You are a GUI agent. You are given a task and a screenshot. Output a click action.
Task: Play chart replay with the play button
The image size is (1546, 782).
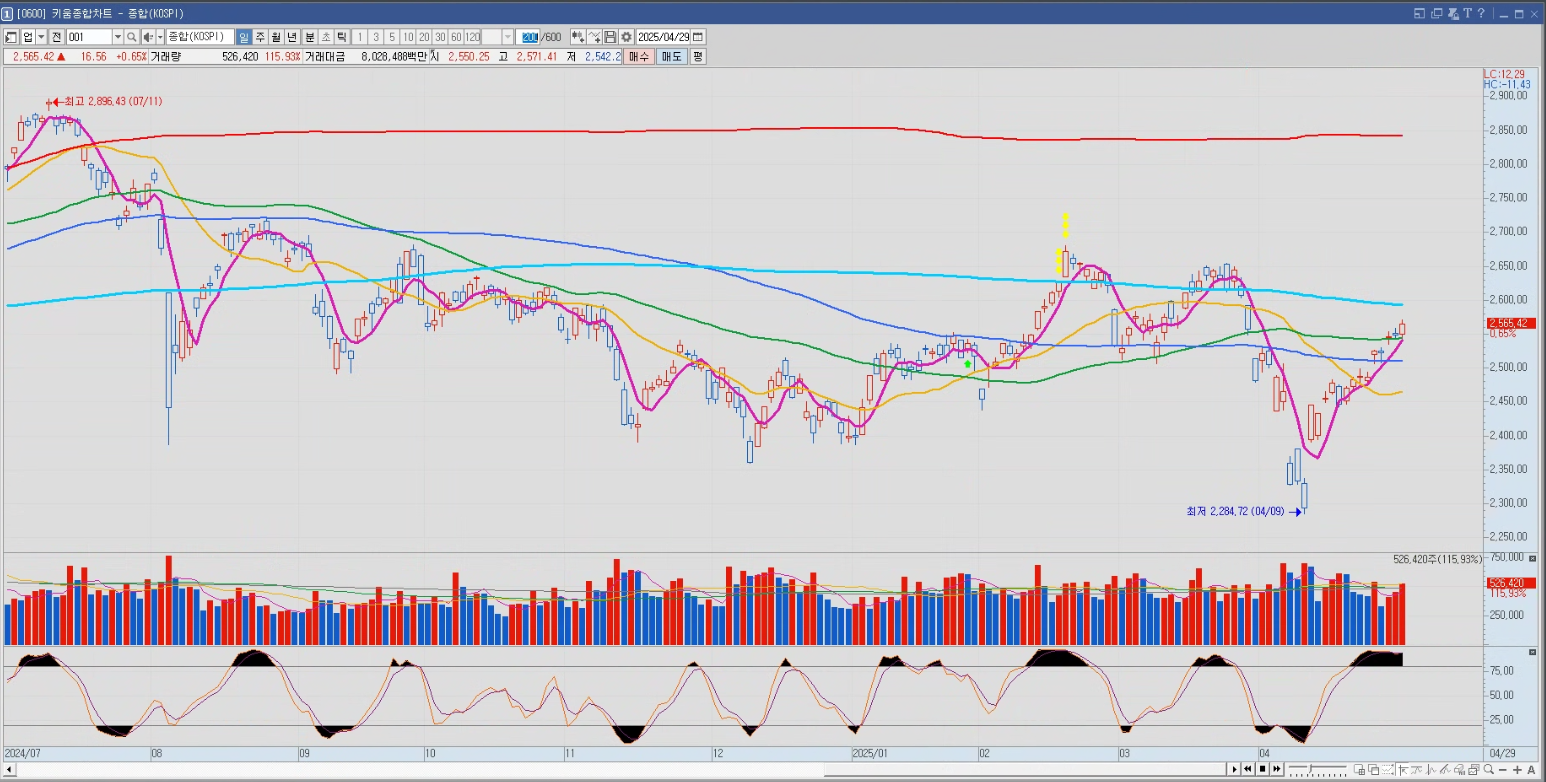(1234, 769)
